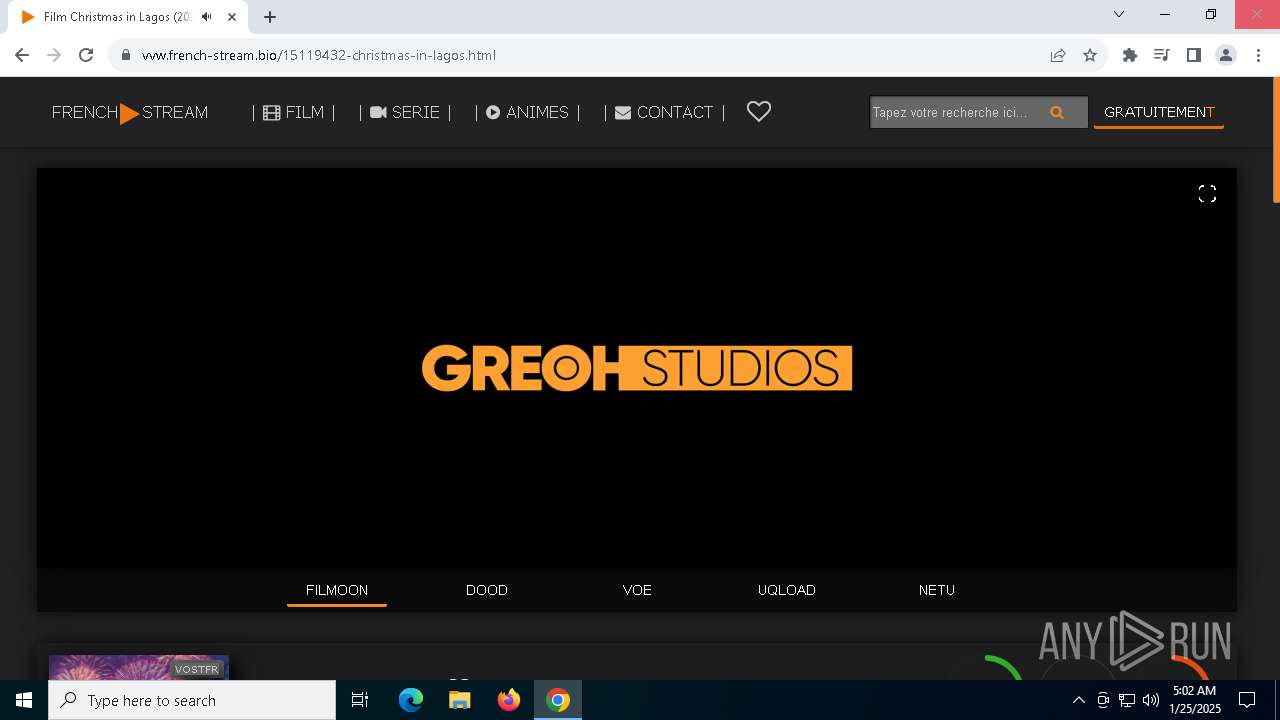Open the French Stream logo home link
The width and height of the screenshot is (1280, 720).
click(130, 113)
